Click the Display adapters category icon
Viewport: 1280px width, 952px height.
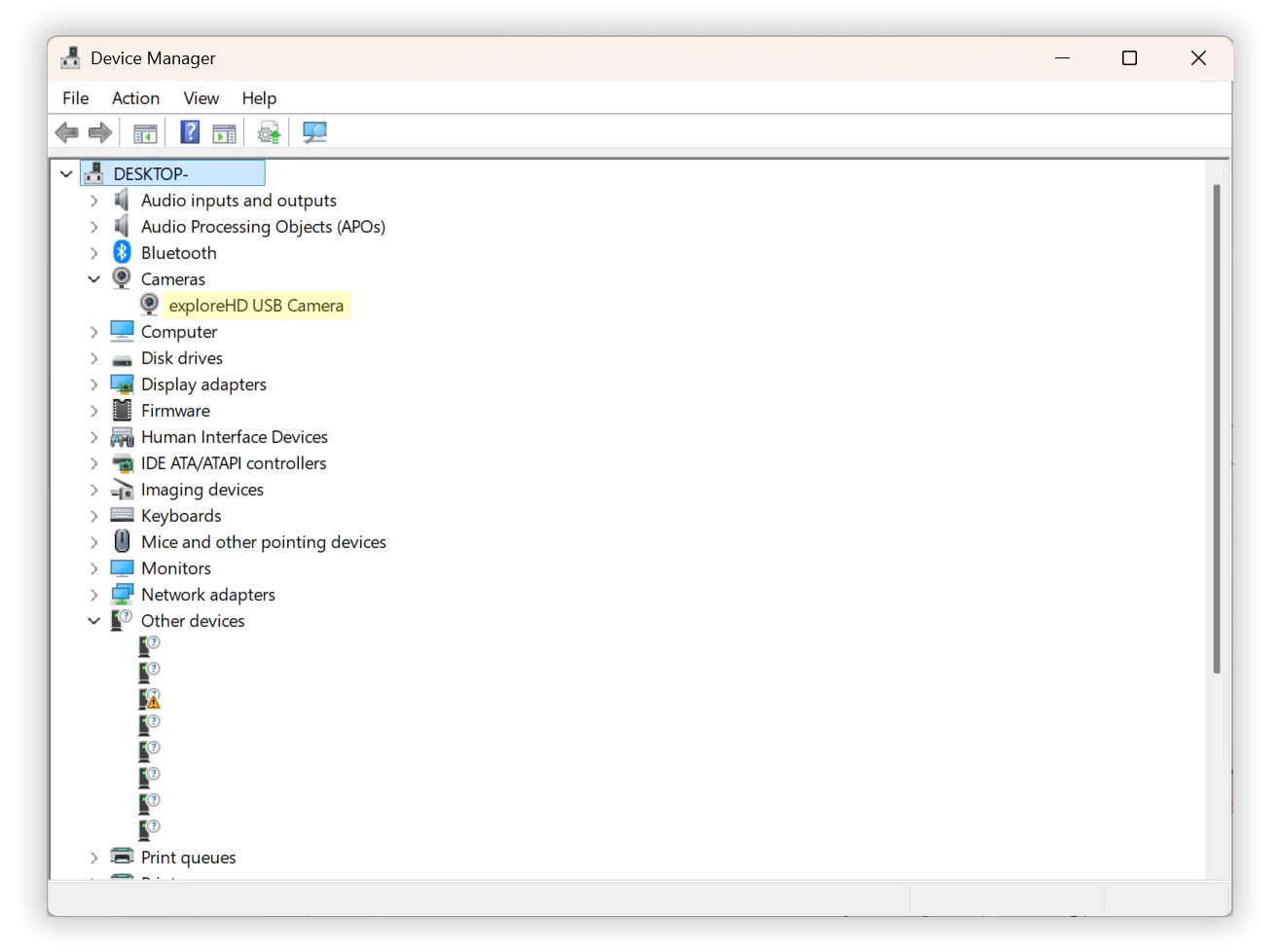click(123, 384)
